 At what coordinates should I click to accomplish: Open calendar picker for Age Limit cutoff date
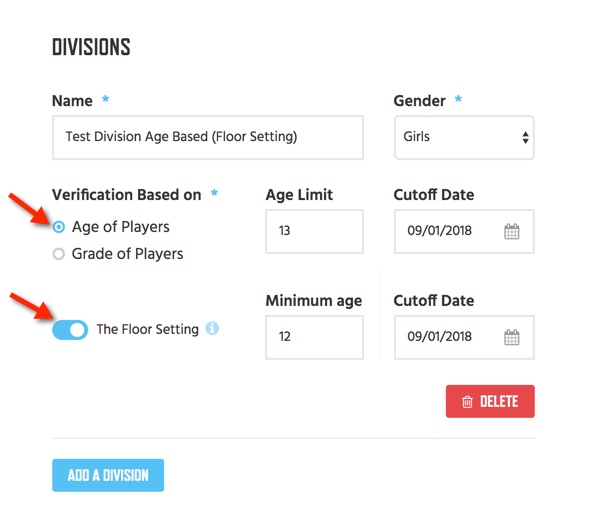tap(511, 231)
